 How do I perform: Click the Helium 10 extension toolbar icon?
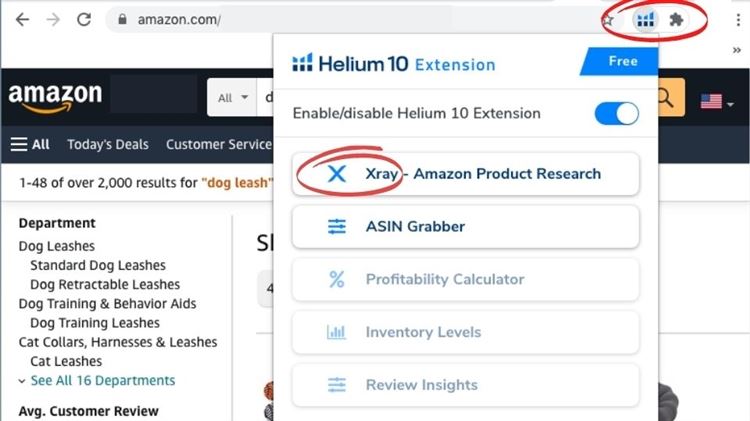coord(646,19)
